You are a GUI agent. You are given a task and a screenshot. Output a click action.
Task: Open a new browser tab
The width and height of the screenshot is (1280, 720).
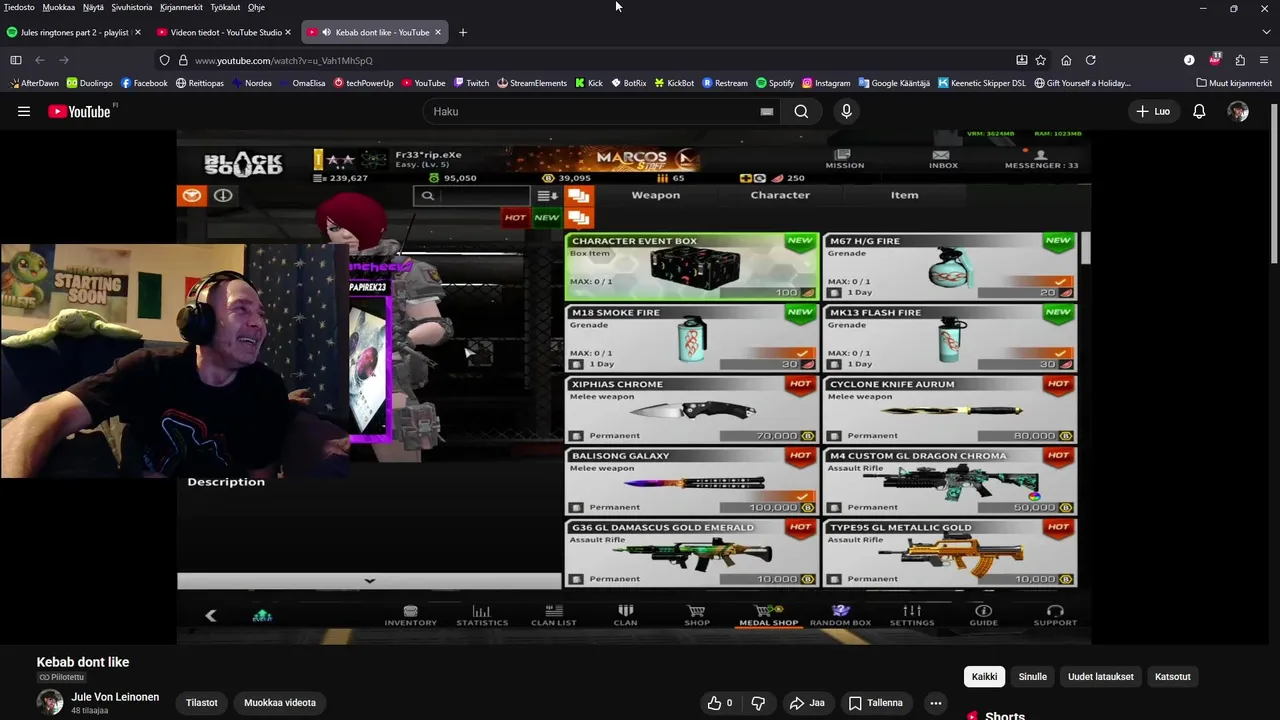click(462, 32)
